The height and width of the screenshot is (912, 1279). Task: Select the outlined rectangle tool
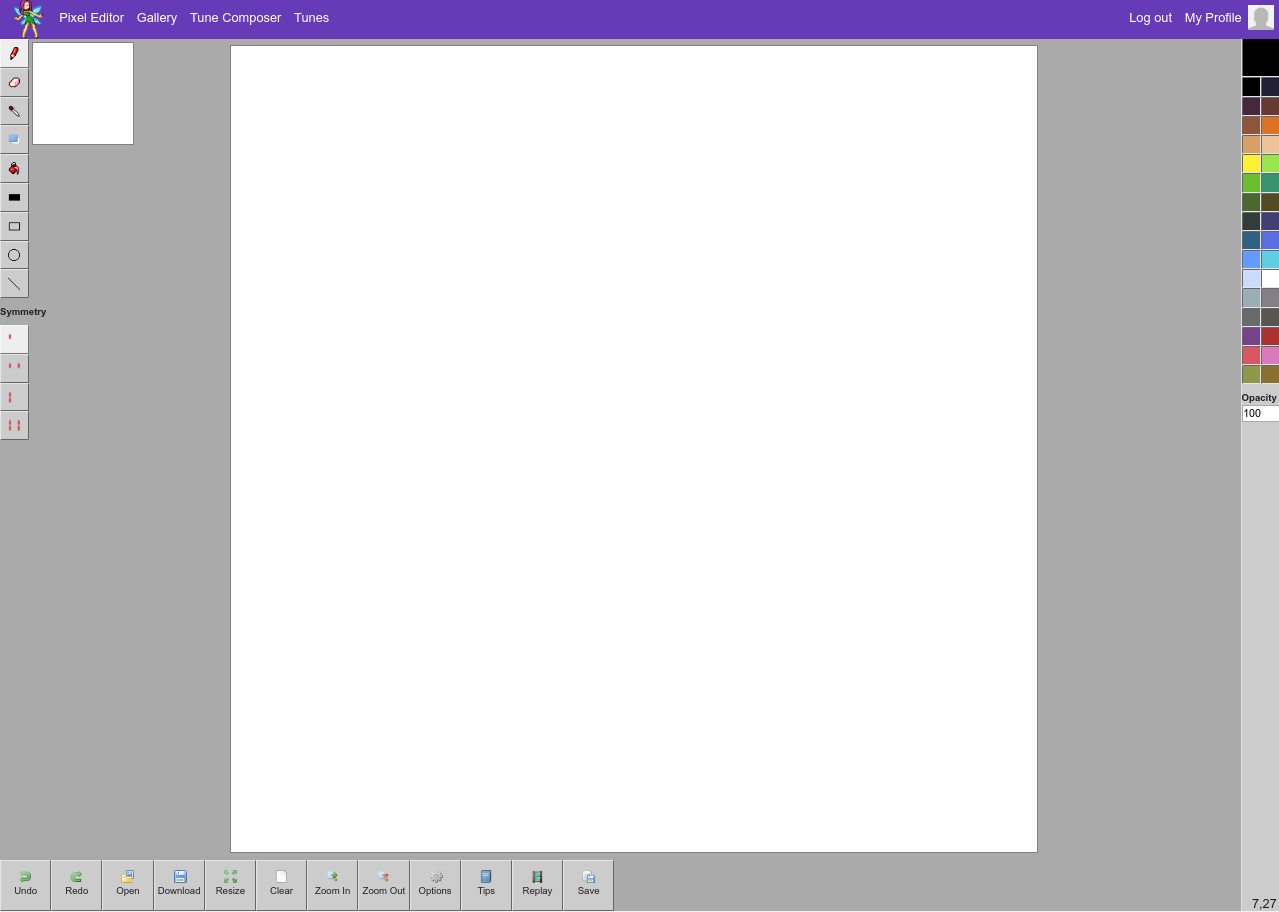pos(14,226)
